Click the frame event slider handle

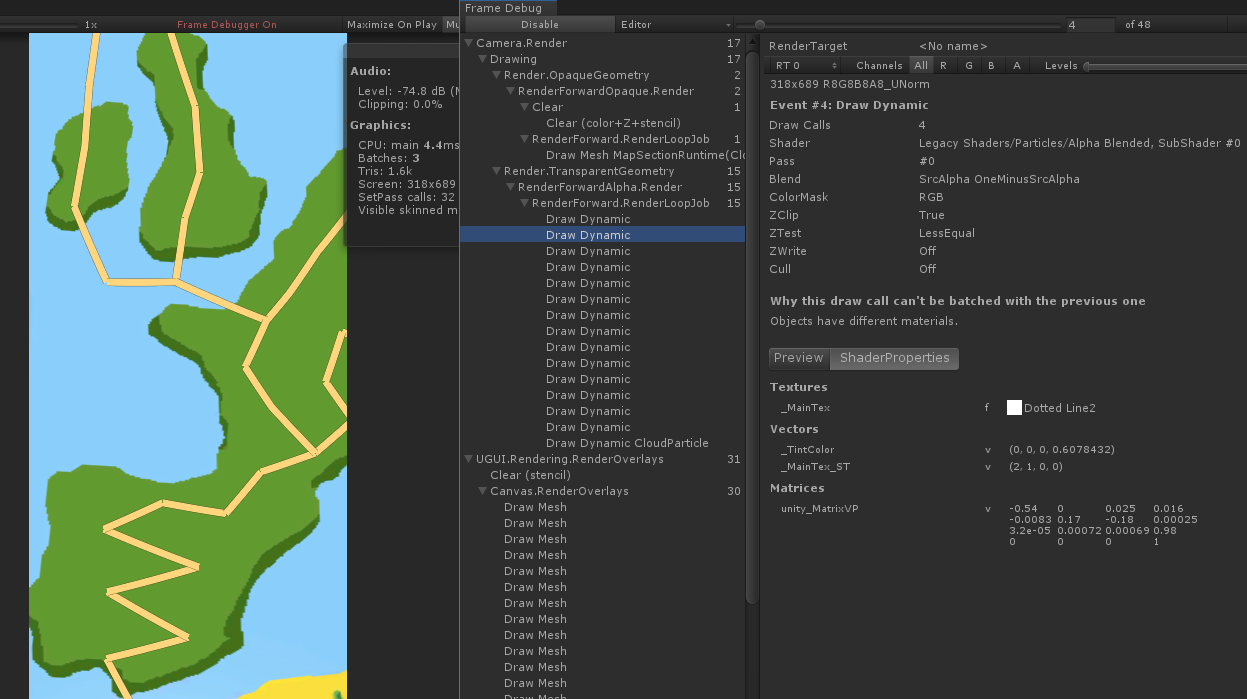760,25
